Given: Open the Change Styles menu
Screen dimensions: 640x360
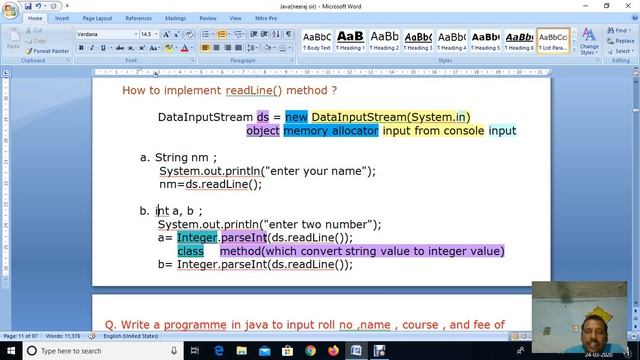Looking at the screenshot, I should point(588,41).
